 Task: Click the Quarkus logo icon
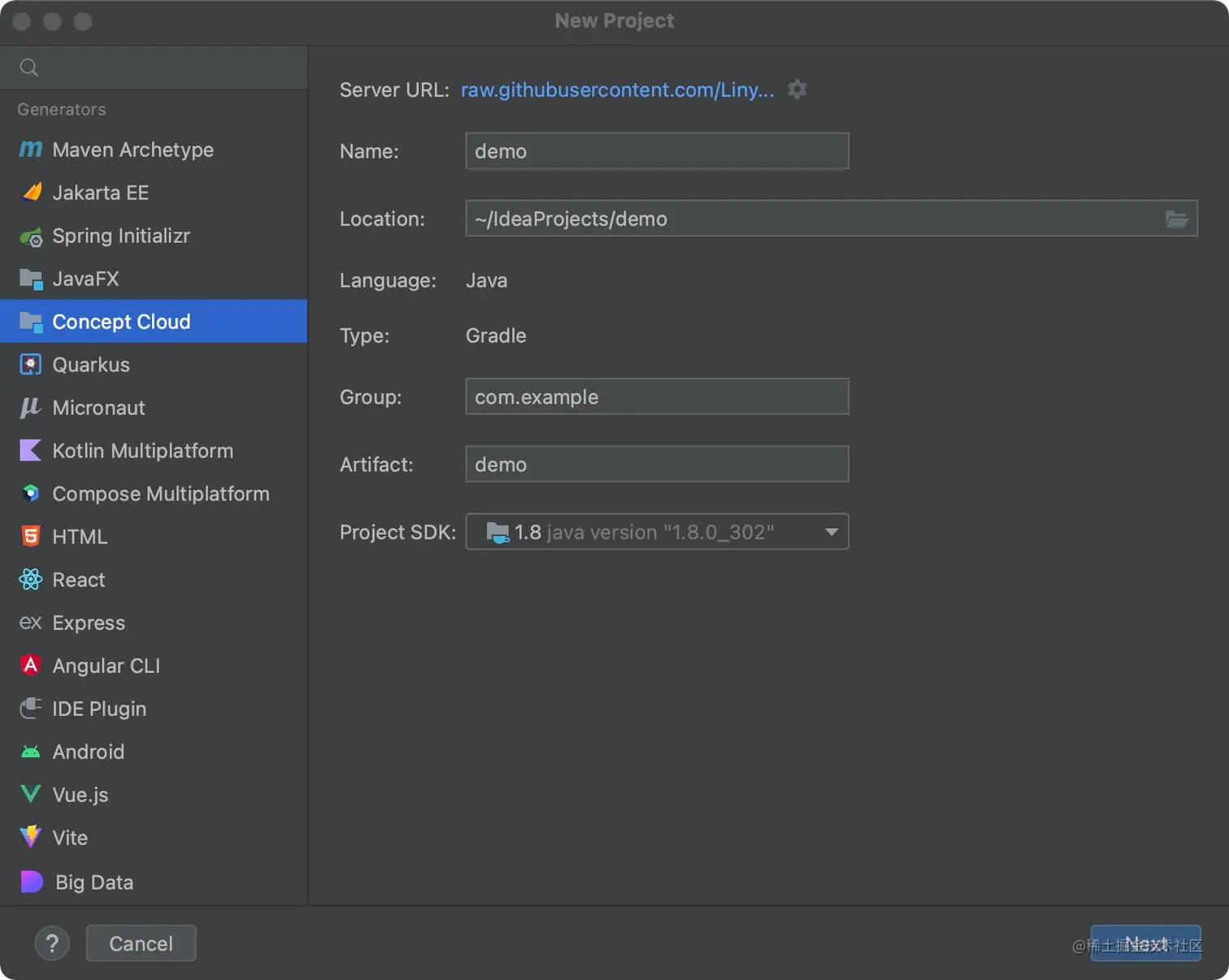click(x=31, y=365)
